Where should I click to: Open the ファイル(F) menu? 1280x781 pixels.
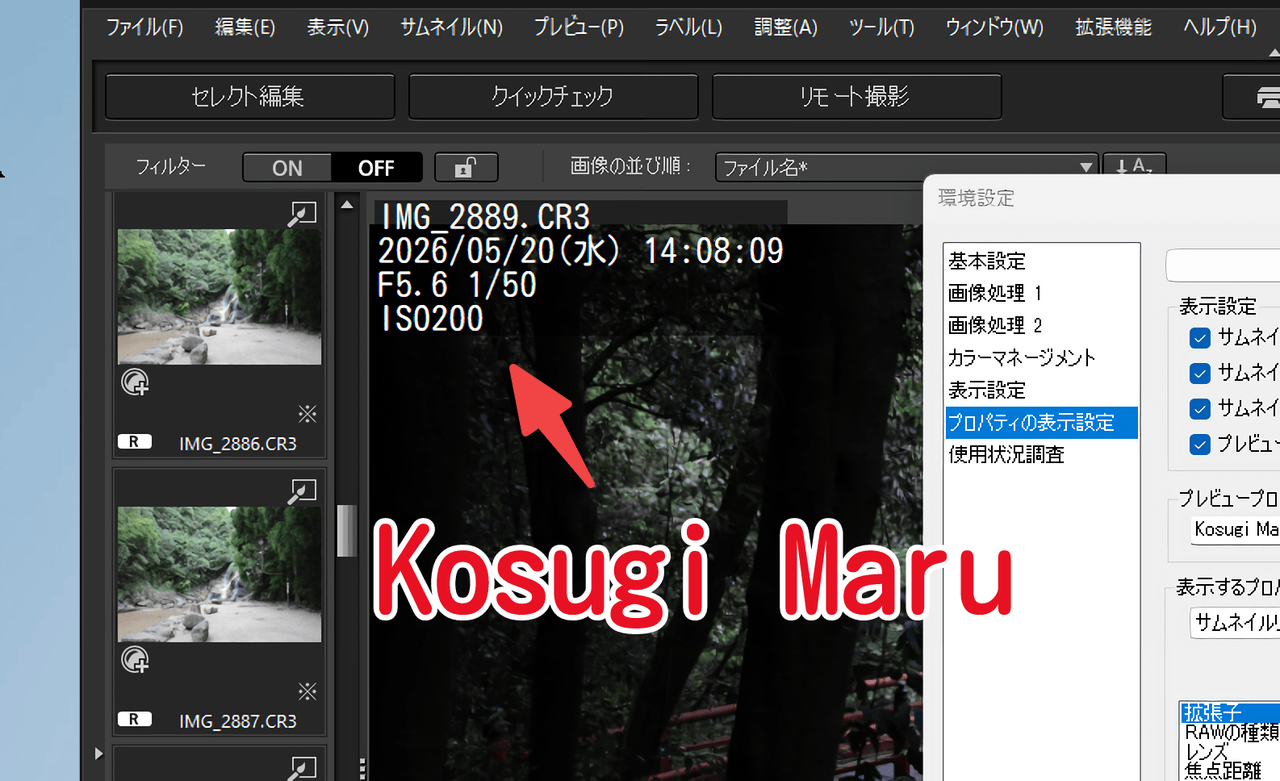(145, 27)
